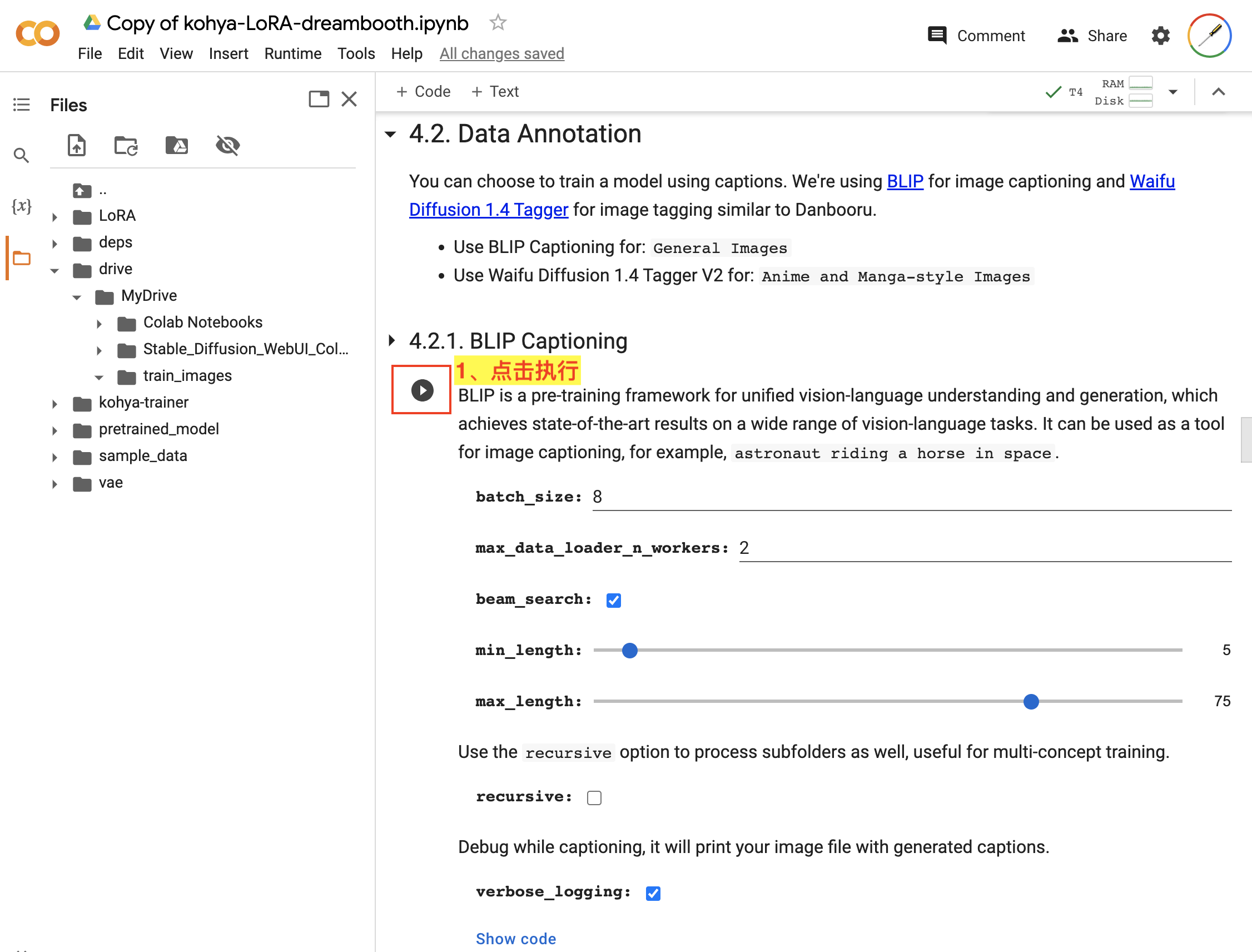Open the Runtime menu
Screen dimensions: 1252x952
coord(292,53)
